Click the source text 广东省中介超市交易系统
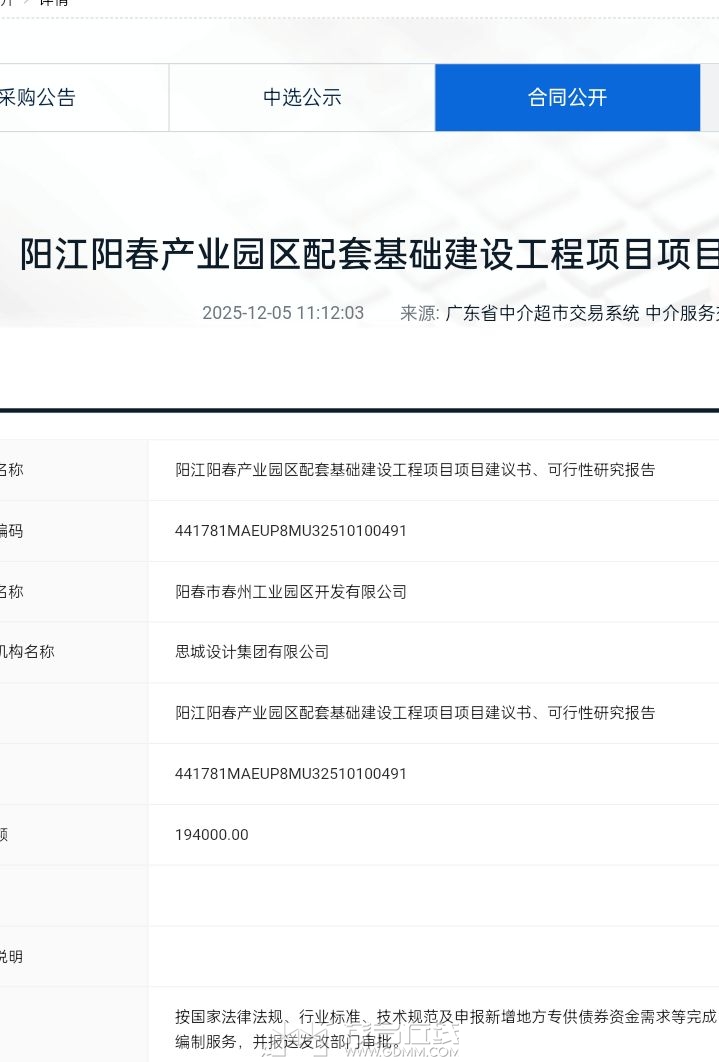 [542, 313]
